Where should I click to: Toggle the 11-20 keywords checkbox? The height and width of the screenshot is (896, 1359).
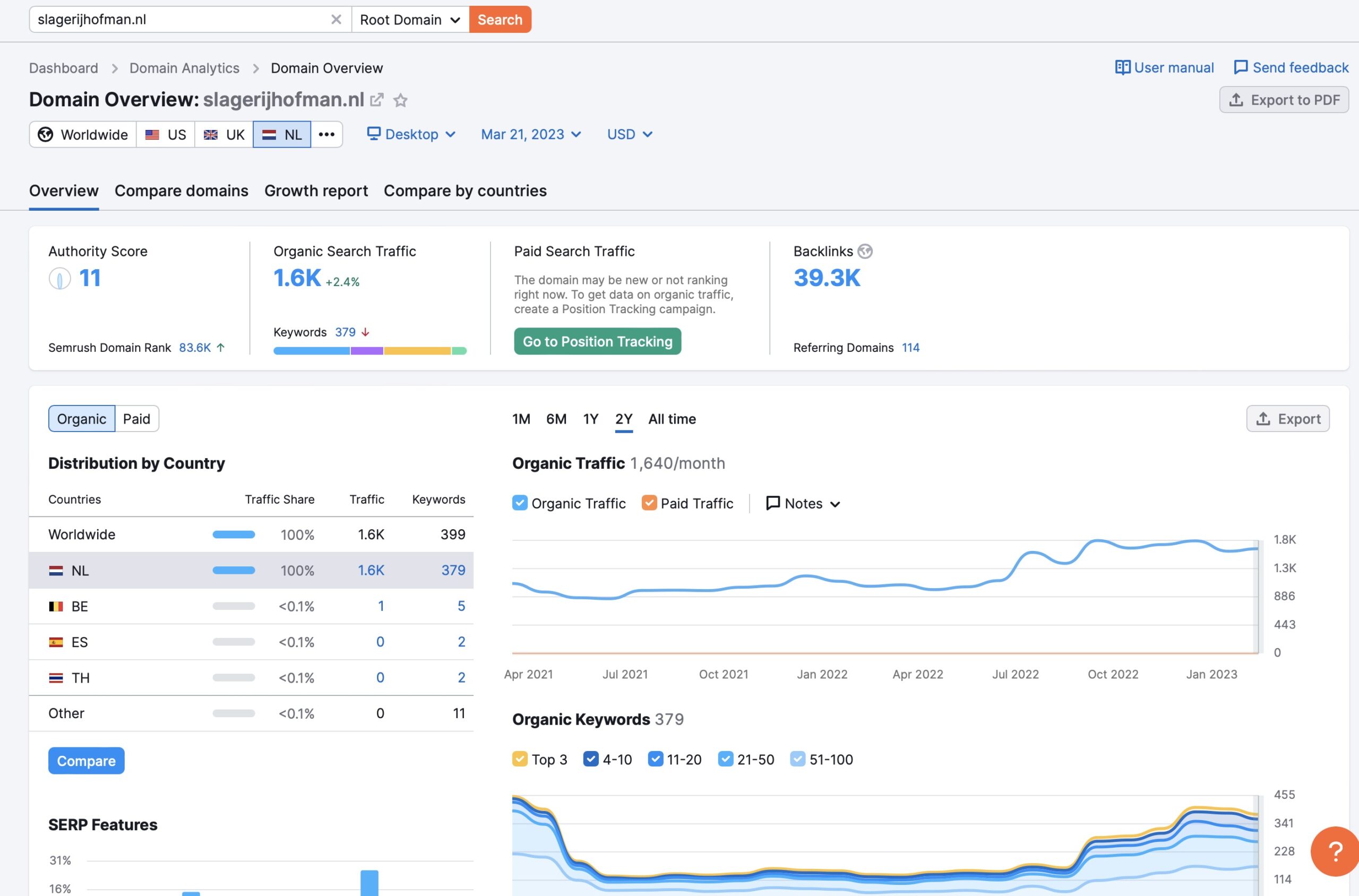click(656, 759)
